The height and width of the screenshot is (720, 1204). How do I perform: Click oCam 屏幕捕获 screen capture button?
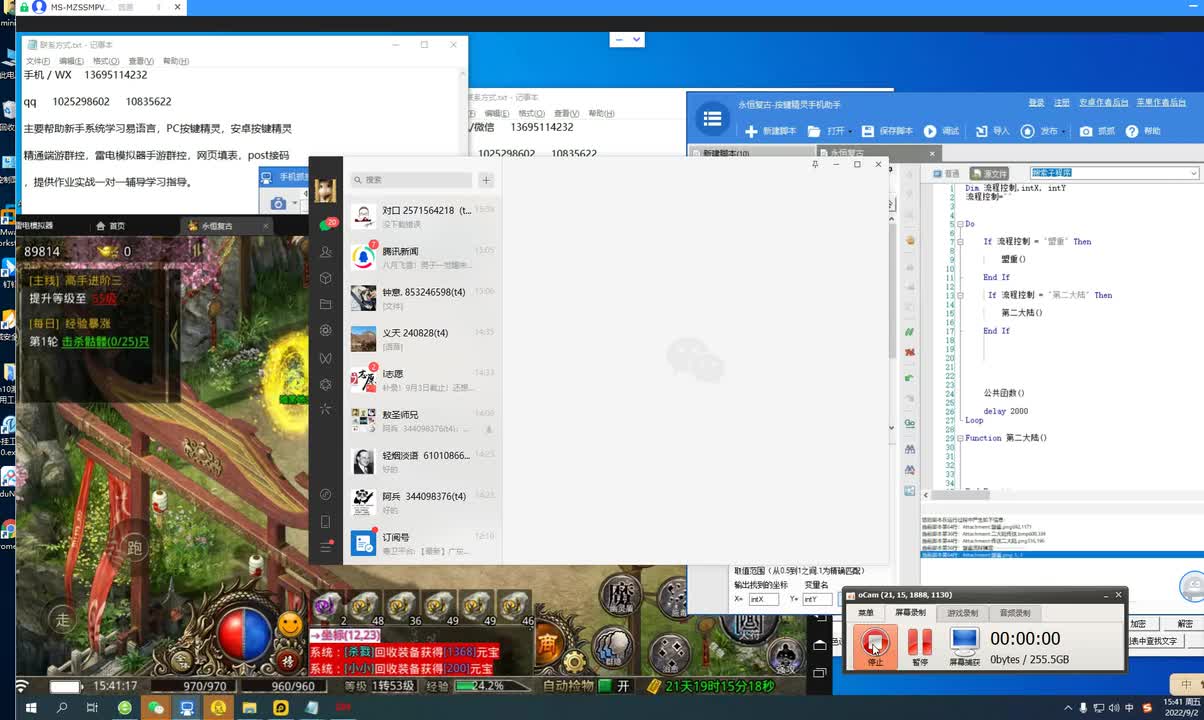pyautogui.click(x=964, y=645)
